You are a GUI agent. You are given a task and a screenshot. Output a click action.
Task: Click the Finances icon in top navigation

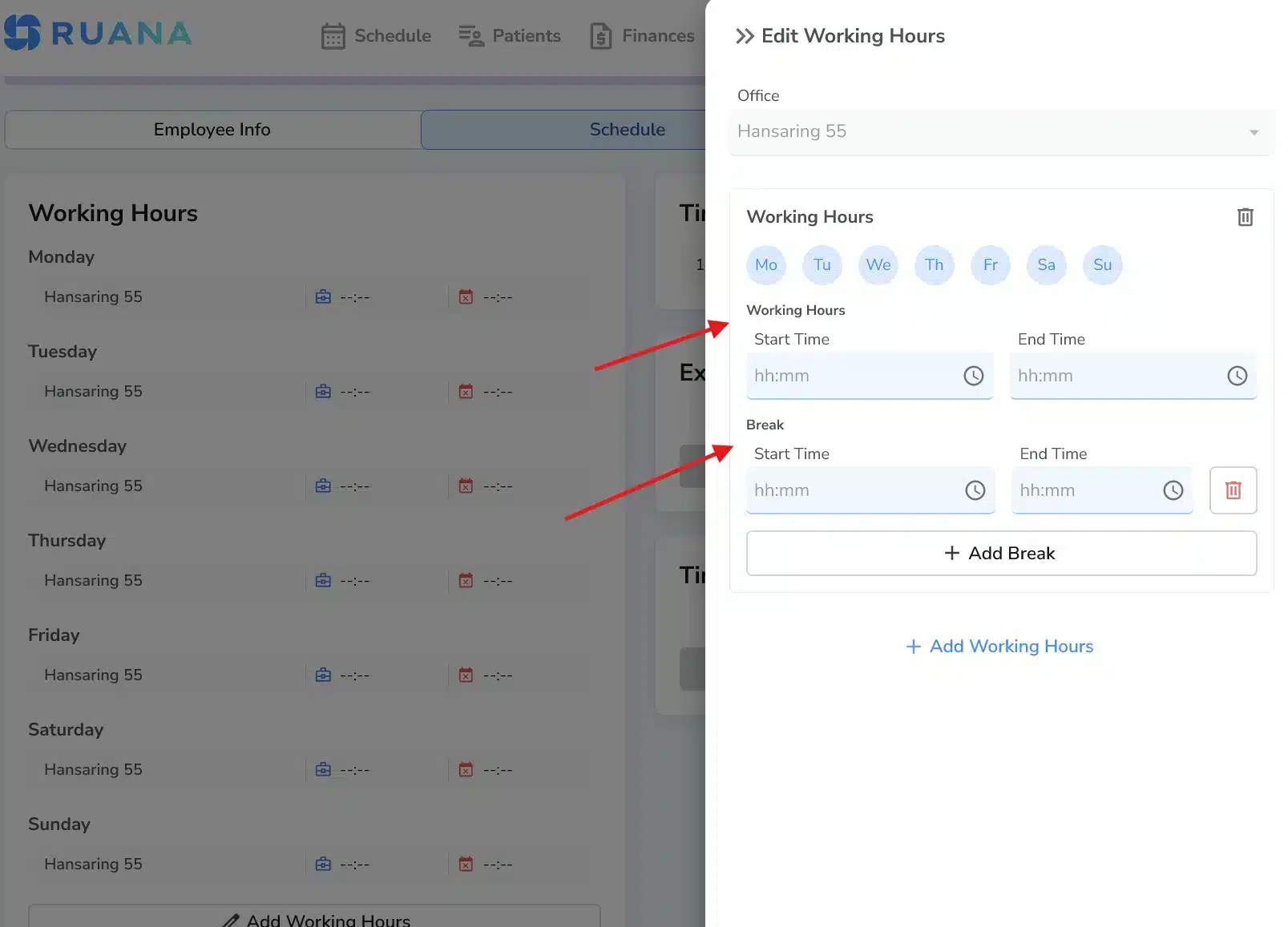point(600,35)
